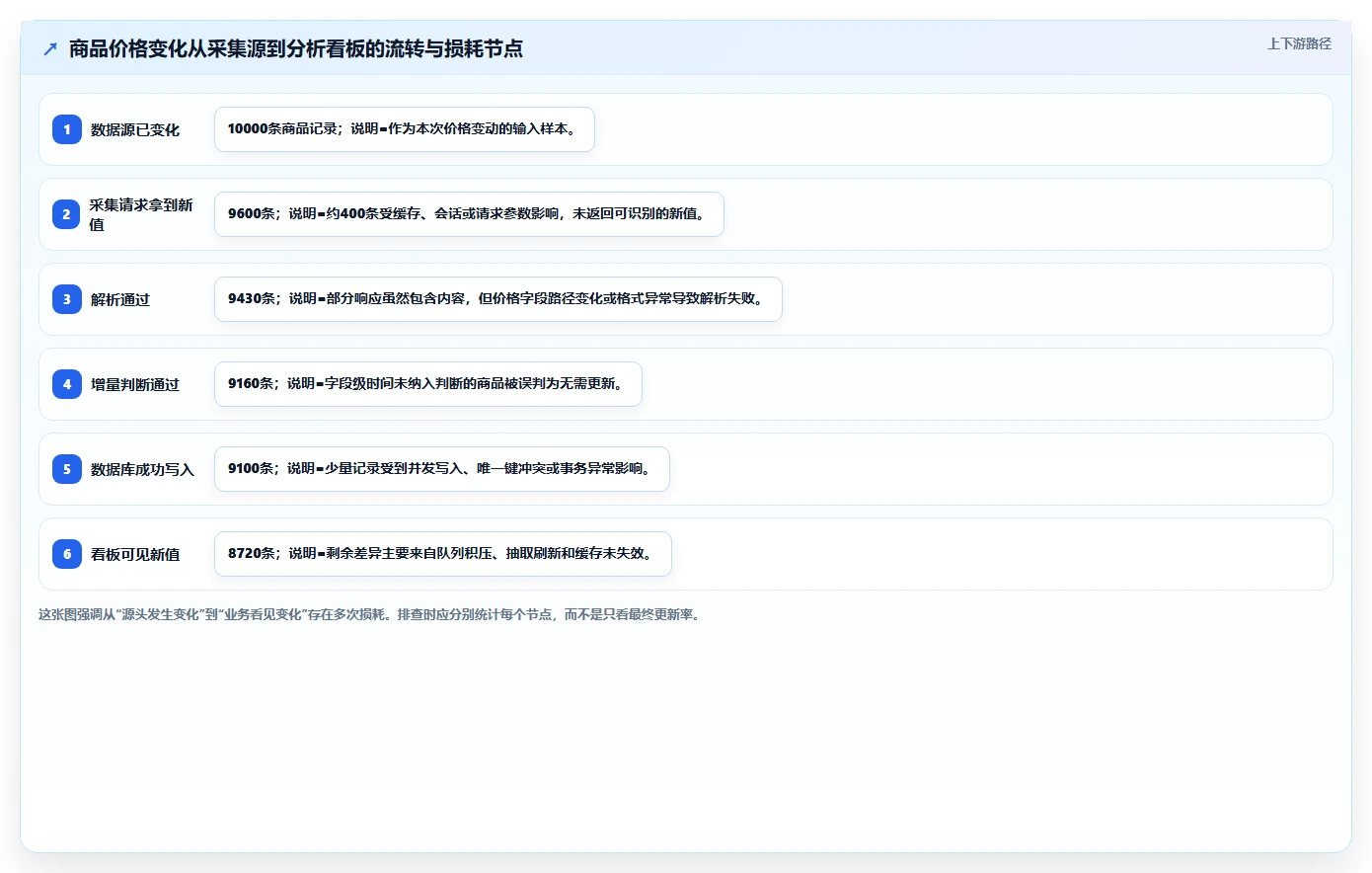
Task: Click the 上下游路径 label in header
Action: click(x=1299, y=43)
